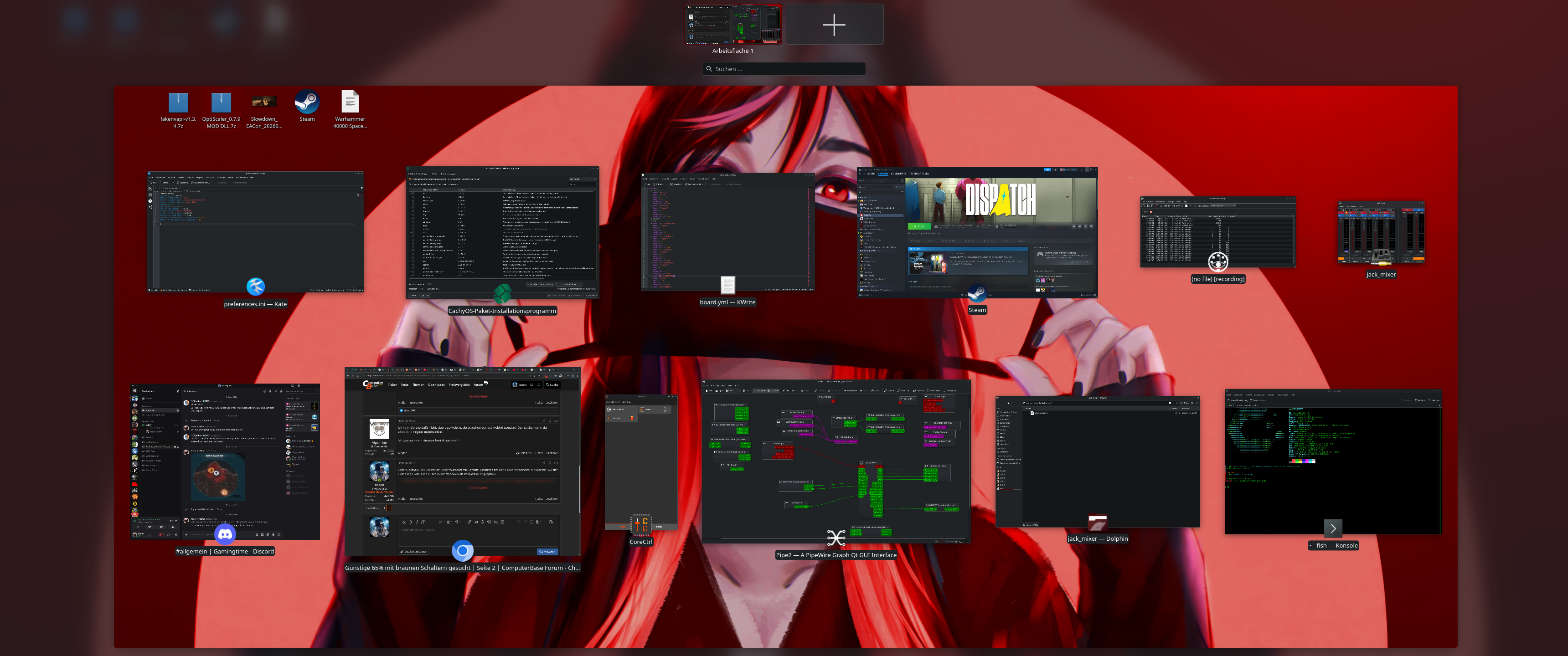Click the Kate app icon under preferences.ini
This screenshot has height=656, width=1568.
(256, 286)
